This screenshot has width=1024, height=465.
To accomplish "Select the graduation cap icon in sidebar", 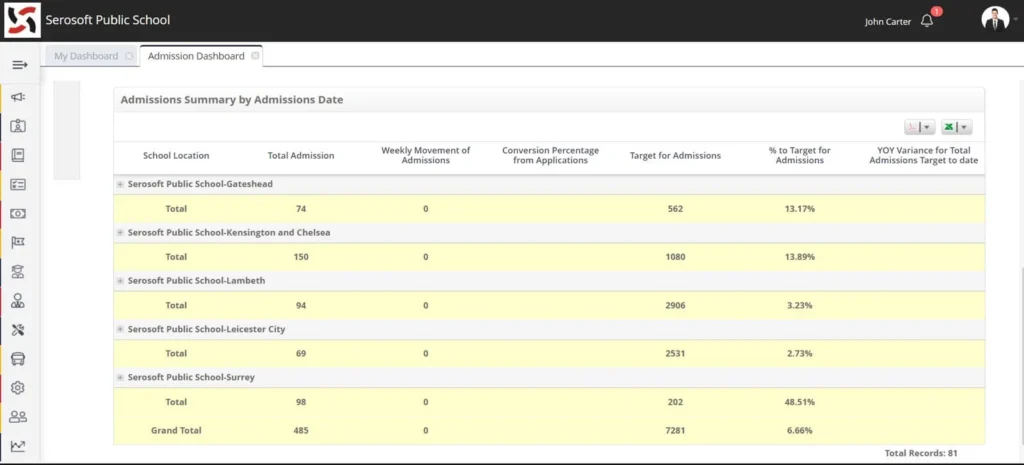I will (x=18, y=271).
